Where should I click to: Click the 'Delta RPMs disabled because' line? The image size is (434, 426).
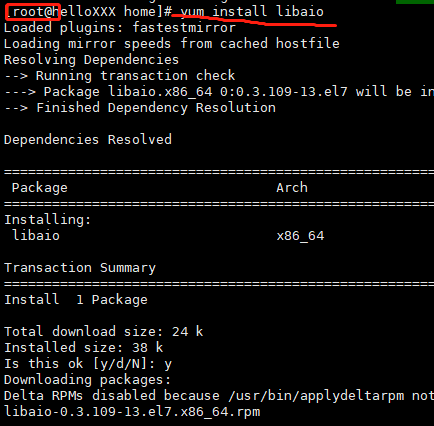click(219, 396)
